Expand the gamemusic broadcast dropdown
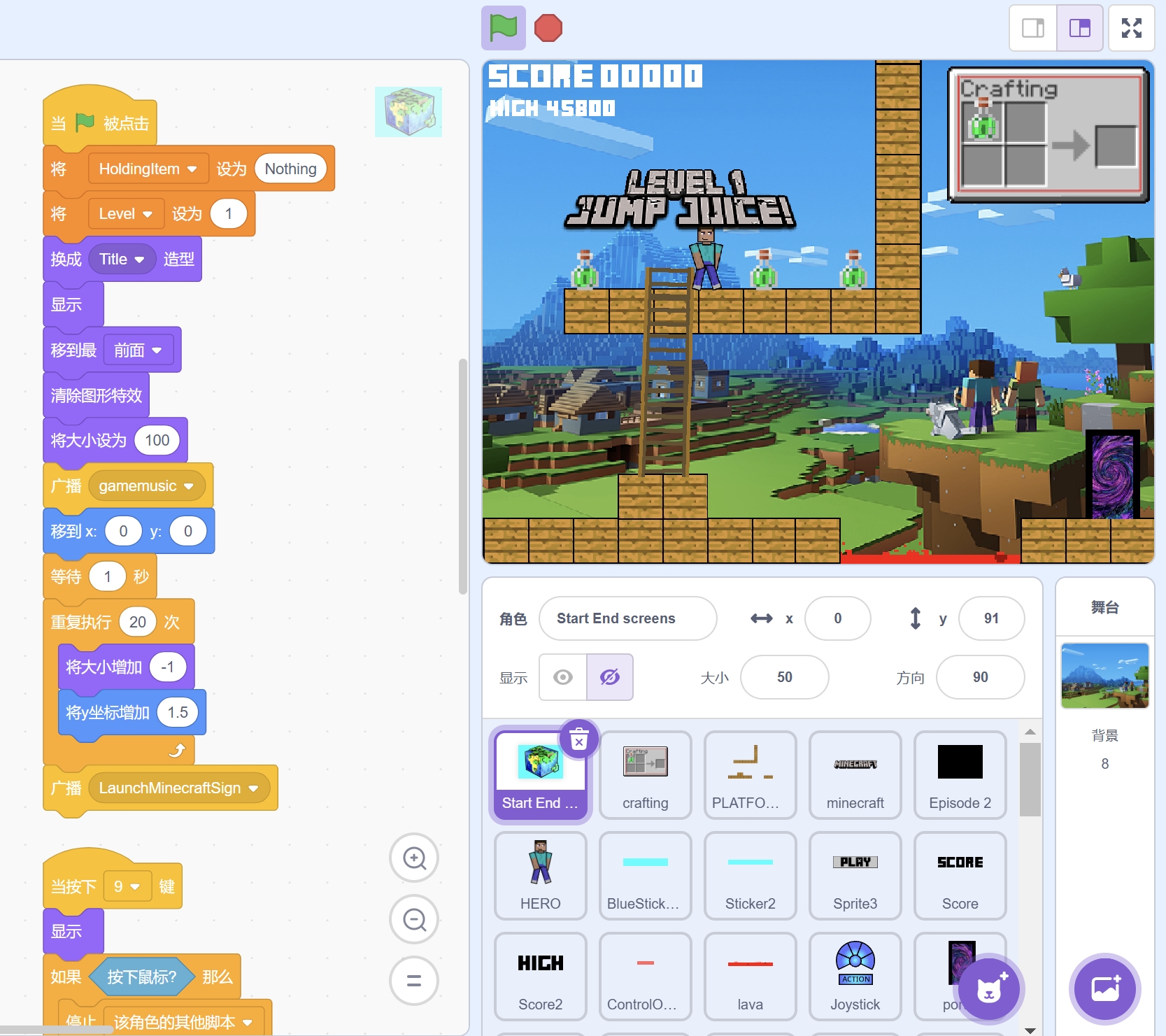1166x1036 pixels. (188, 486)
